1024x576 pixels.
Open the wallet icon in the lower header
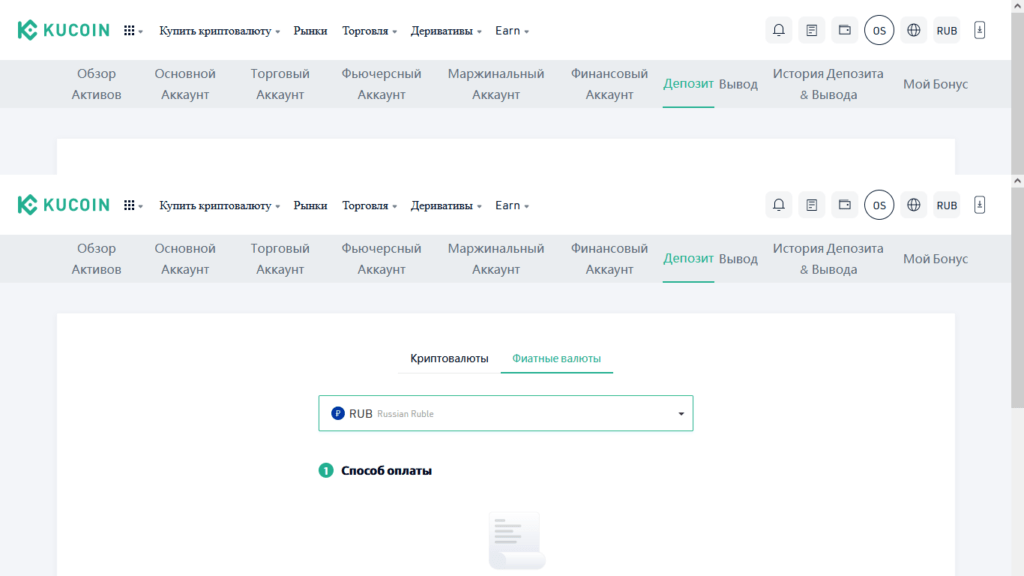point(845,205)
